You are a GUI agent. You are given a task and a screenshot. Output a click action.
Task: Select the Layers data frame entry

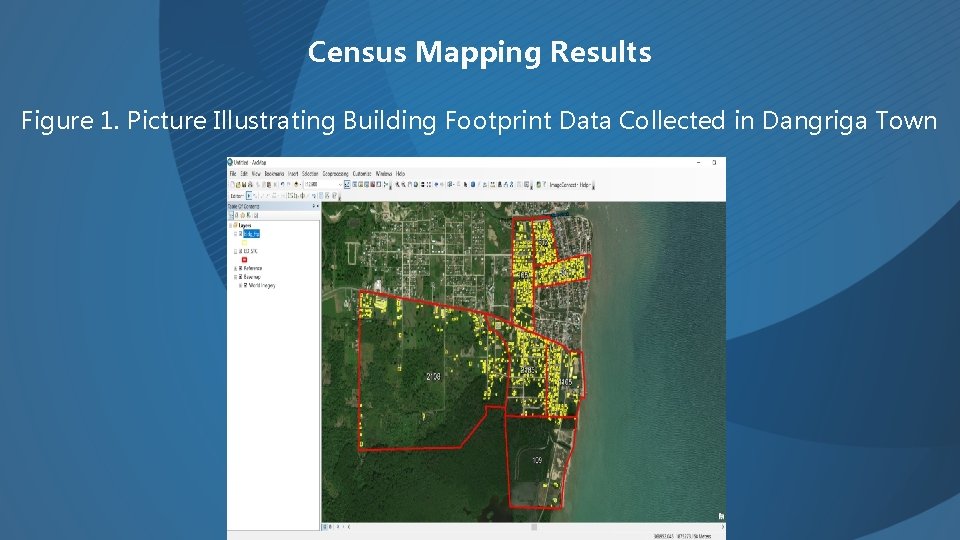tap(245, 225)
